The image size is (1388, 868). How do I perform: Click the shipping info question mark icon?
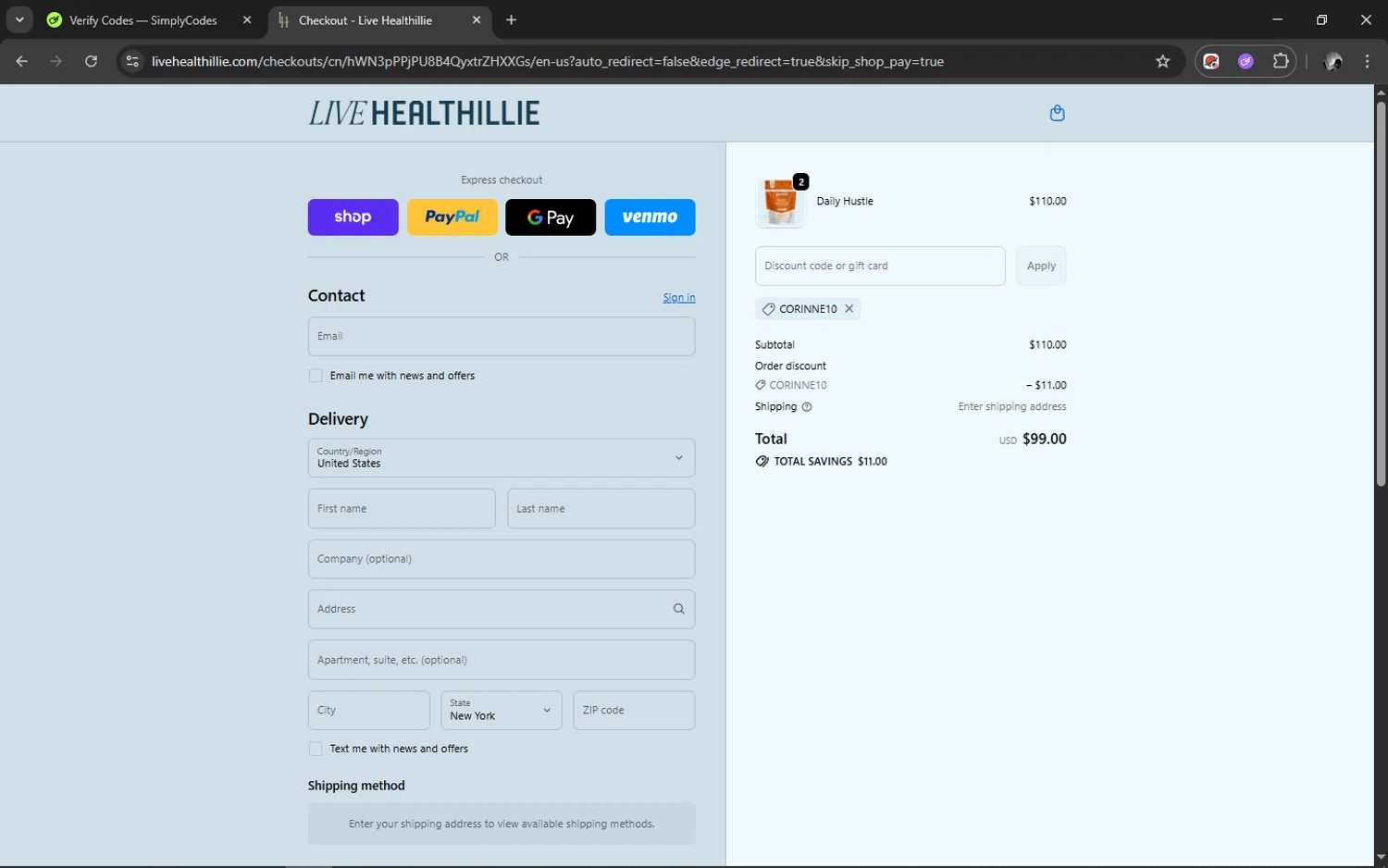[x=806, y=407]
